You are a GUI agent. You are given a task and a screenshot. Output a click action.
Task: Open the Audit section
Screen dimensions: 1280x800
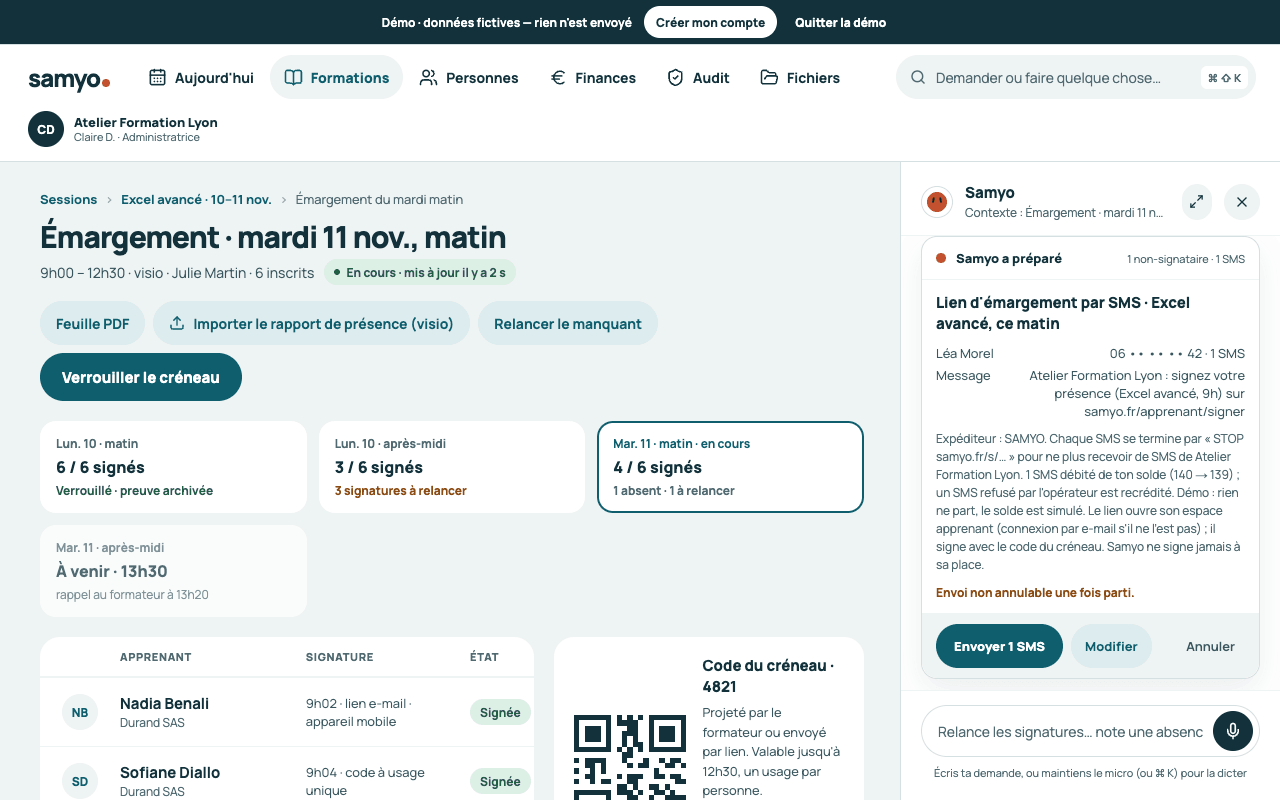[698, 77]
